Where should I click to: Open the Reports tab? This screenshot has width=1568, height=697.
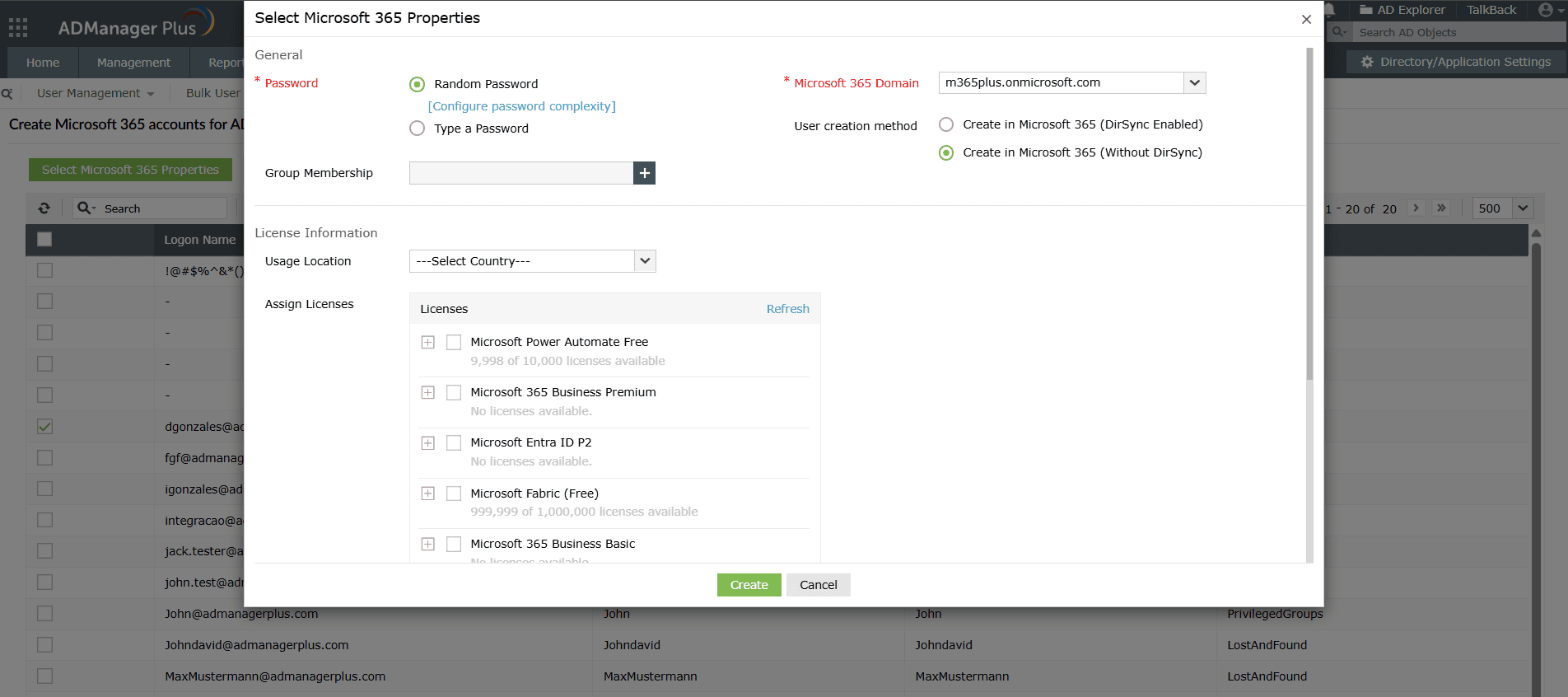click(218, 63)
